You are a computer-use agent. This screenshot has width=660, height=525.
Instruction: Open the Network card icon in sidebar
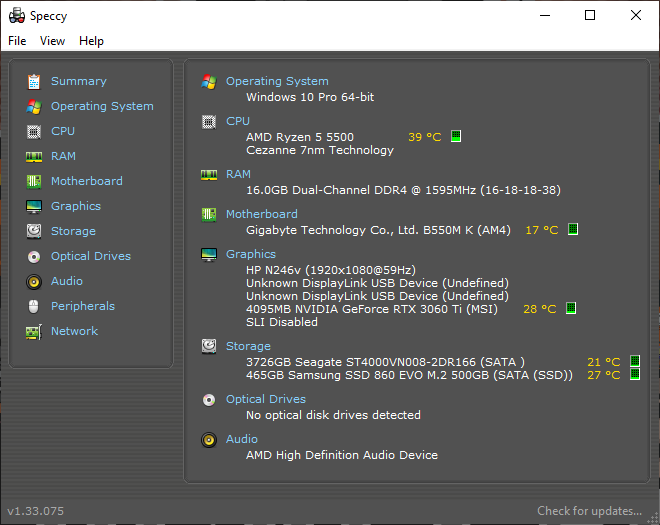(x=34, y=332)
